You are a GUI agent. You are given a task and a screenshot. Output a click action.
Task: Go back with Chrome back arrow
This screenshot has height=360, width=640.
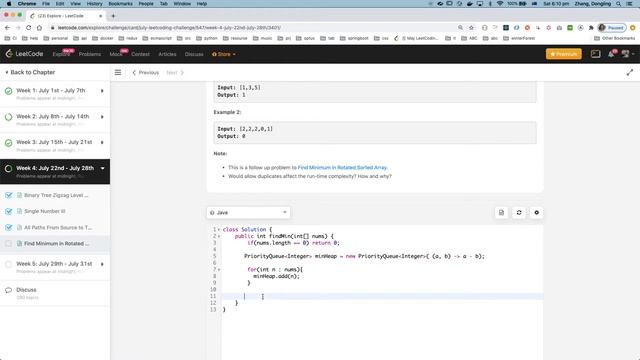[x=7, y=28]
